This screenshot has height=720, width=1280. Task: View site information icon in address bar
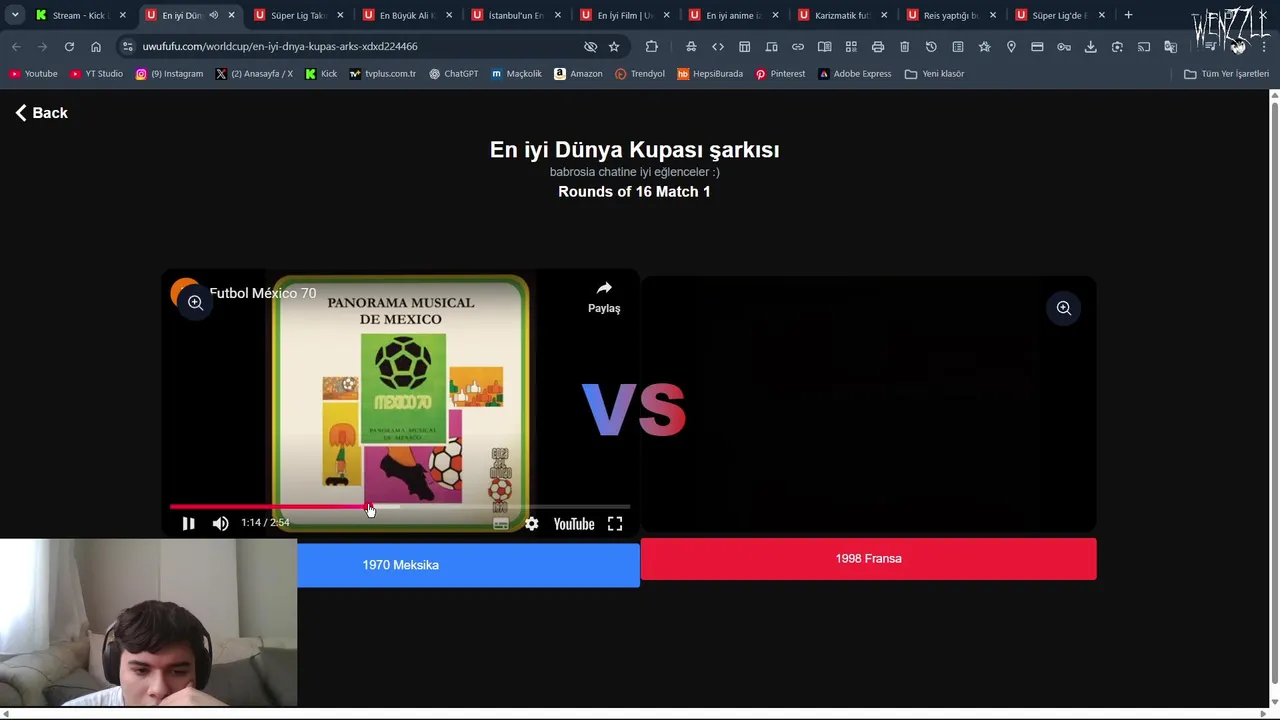(127, 46)
